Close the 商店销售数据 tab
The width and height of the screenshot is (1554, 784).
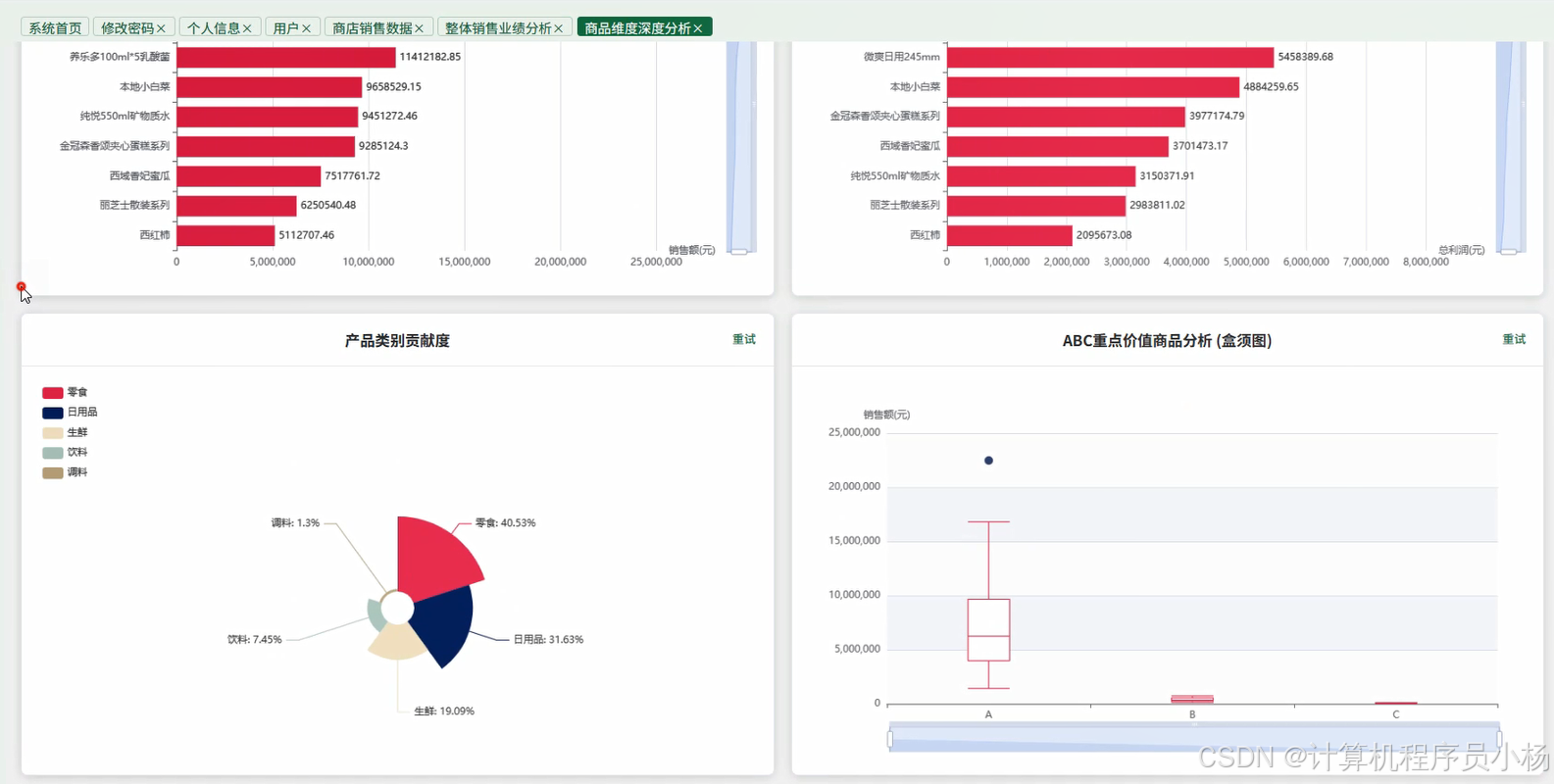419,28
